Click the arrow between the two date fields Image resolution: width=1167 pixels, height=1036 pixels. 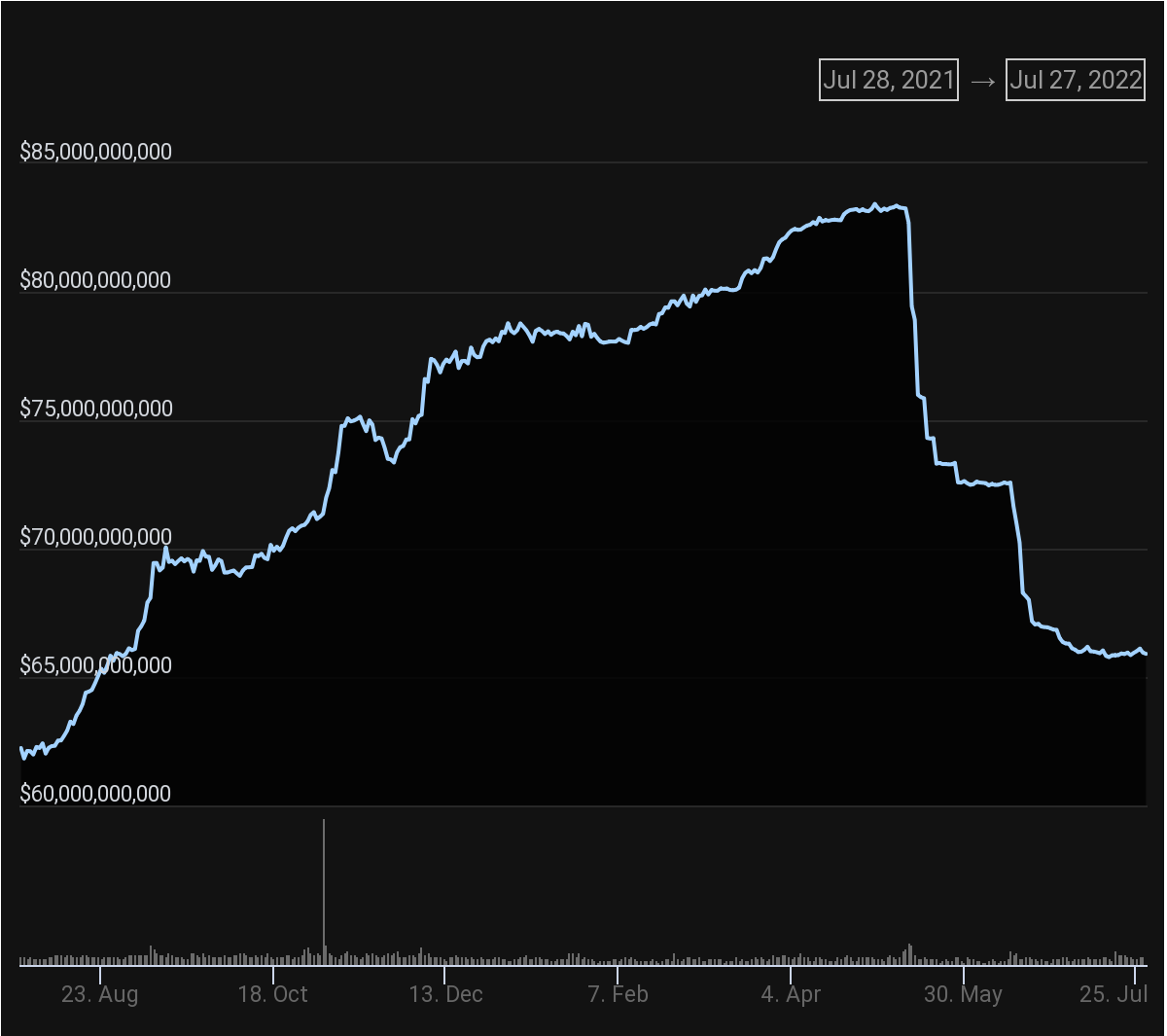(x=979, y=81)
